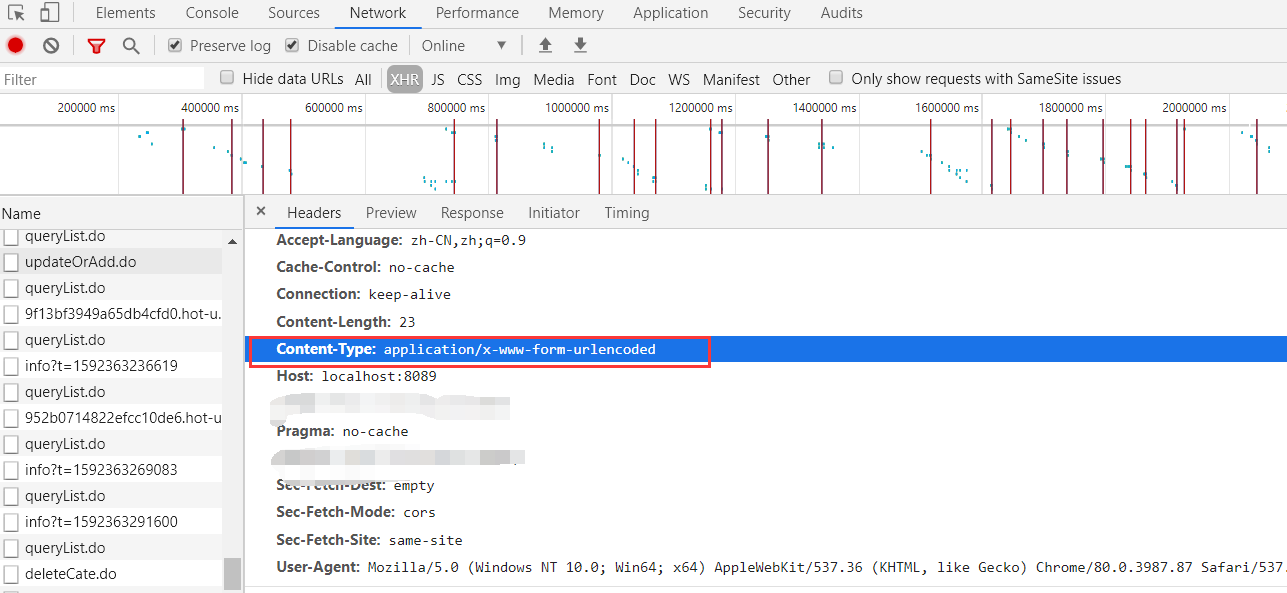Viewport: 1287px width, 593px height.
Task: Show the Preview tab of the request
Action: 391,213
